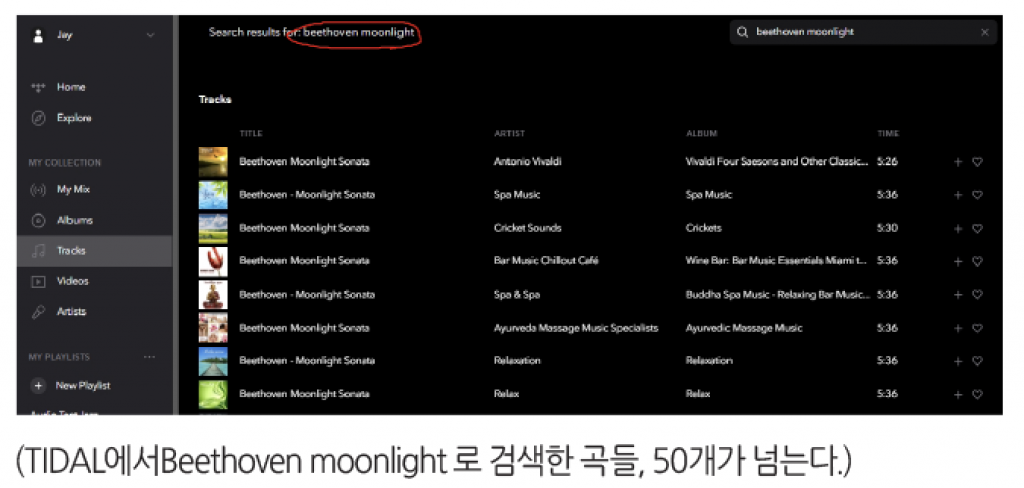Open album Buddha Spa Music - Relaxing Bar Music
Image resolution: width=1024 pixels, height=488 pixels.
pos(778,295)
